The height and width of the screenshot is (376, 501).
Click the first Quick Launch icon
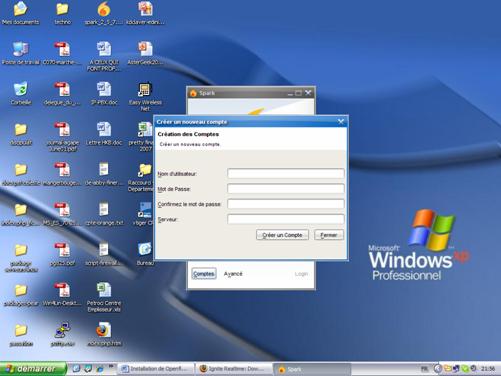(x=76, y=369)
